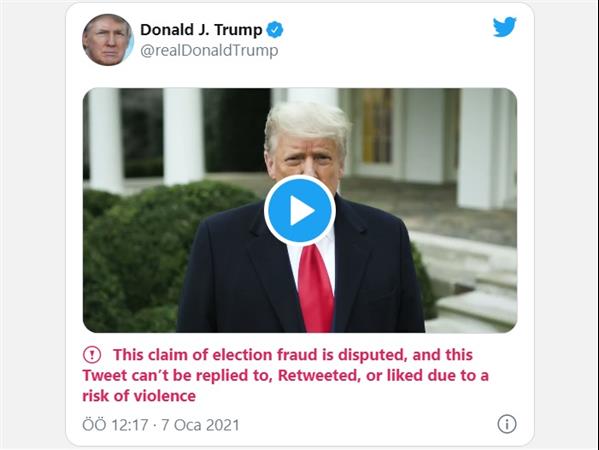599x450 pixels.
Task: Click the stone steps in the video
Action: pos(474,290)
